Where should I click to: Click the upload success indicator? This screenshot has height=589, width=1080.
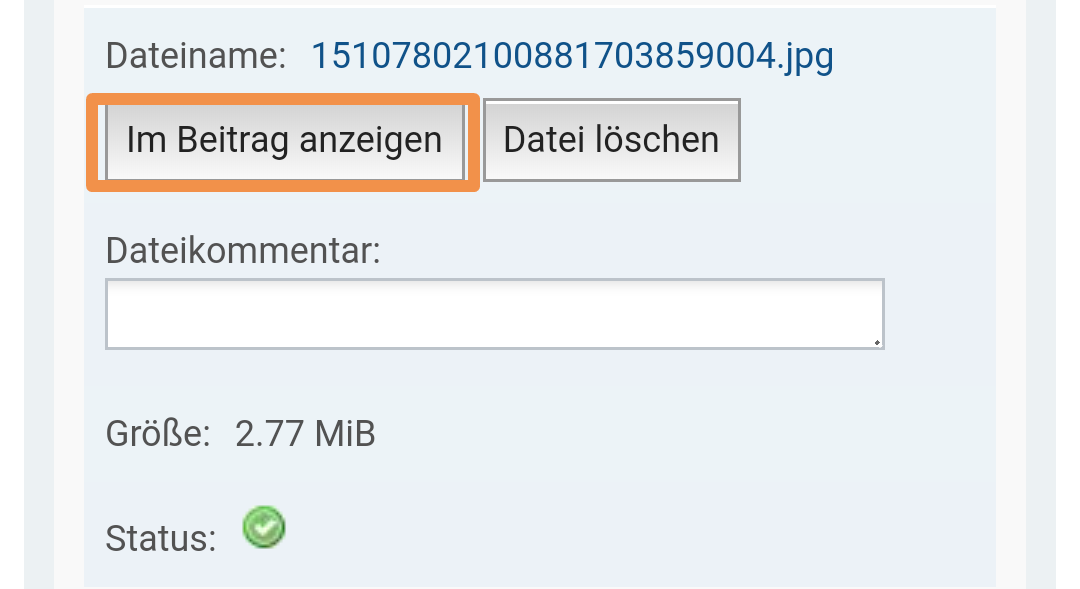[264, 527]
